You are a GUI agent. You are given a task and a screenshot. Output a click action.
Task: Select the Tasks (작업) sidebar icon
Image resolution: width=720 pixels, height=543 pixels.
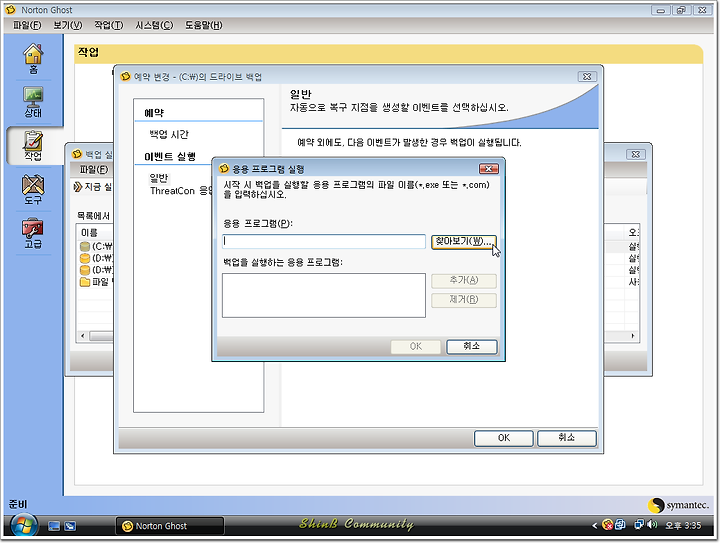tap(33, 146)
